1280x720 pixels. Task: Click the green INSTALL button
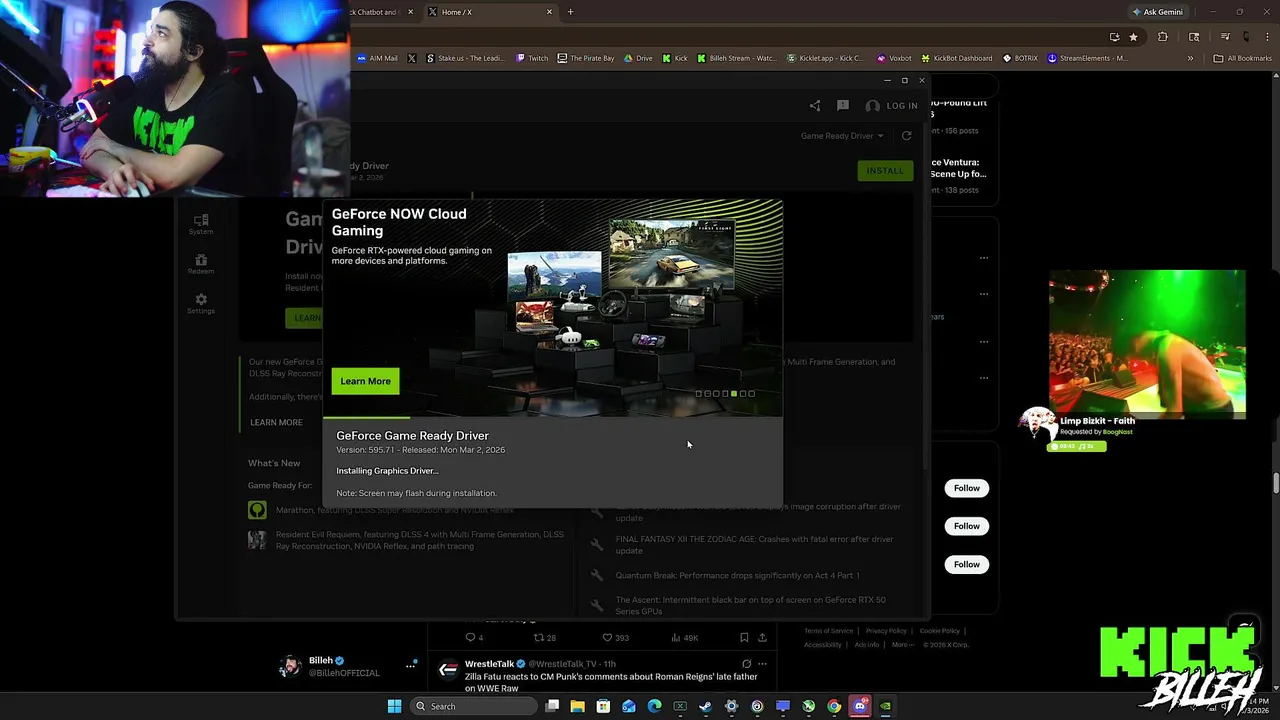pyautogui.click(x=884, y=171)
